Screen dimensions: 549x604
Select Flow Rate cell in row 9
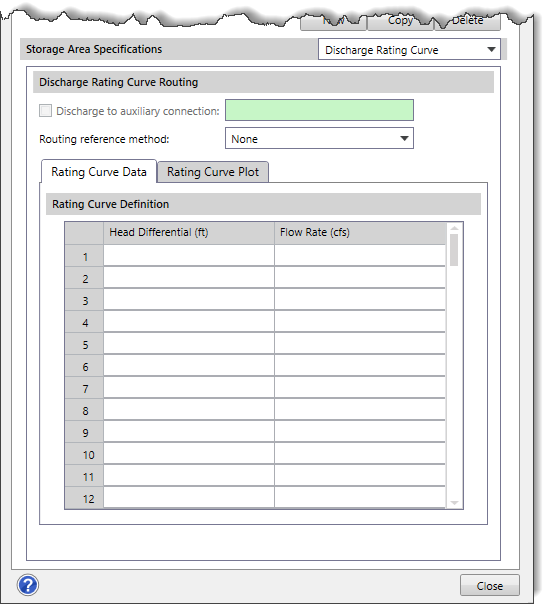[x=360, y=431]
